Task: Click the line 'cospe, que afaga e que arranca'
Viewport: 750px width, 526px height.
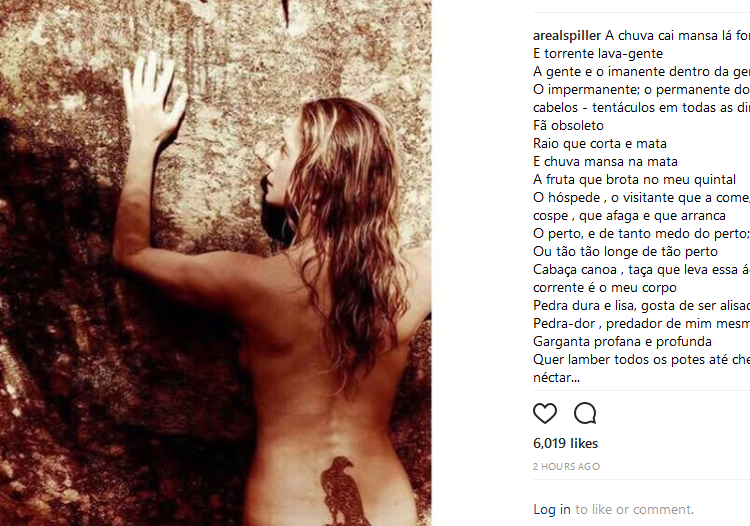Action: coord(629,216)
